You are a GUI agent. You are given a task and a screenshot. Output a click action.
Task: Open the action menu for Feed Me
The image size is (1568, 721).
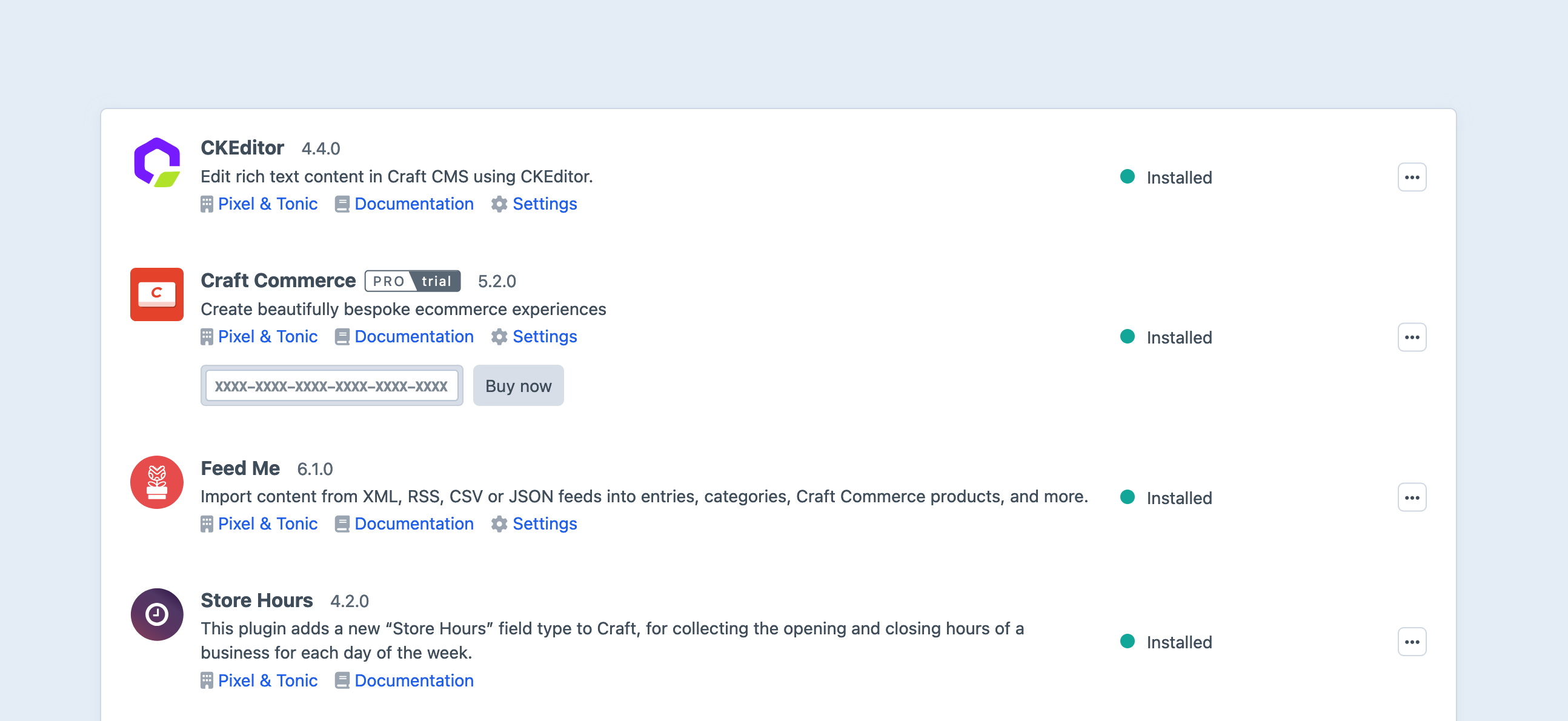tap(1412, 497)
